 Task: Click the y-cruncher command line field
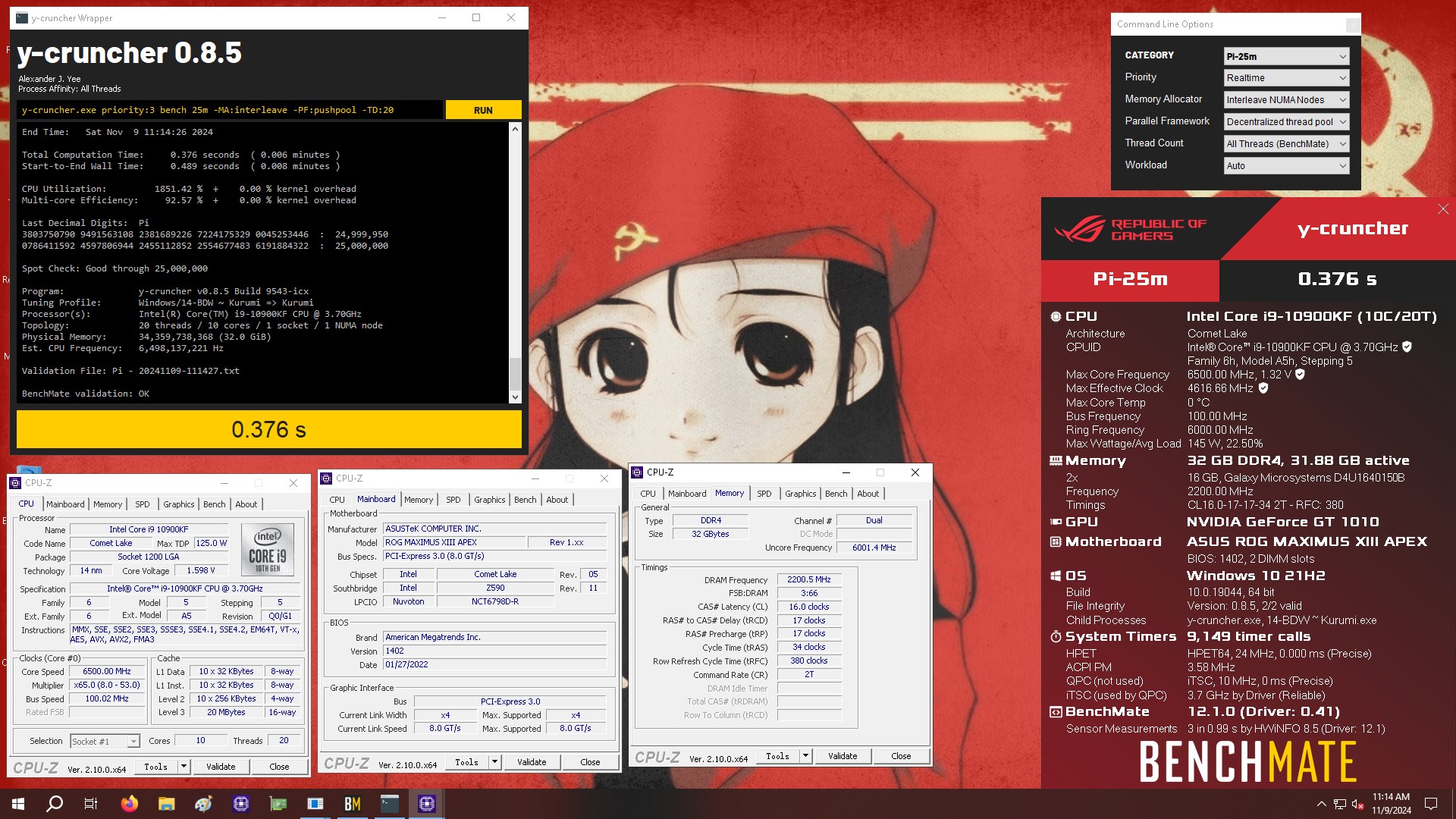point(230,110)
